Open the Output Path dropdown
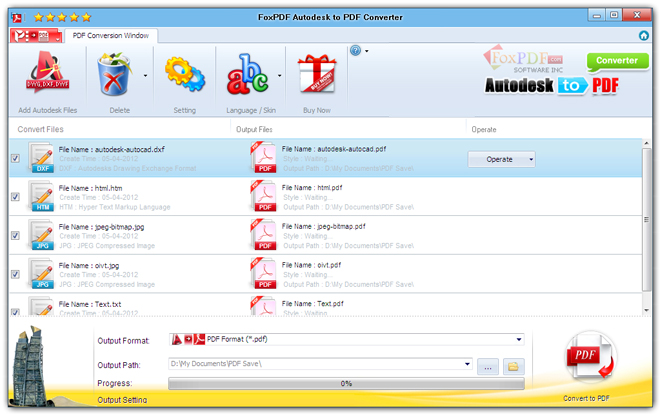 pyautogui.click(x=467, y=364)
